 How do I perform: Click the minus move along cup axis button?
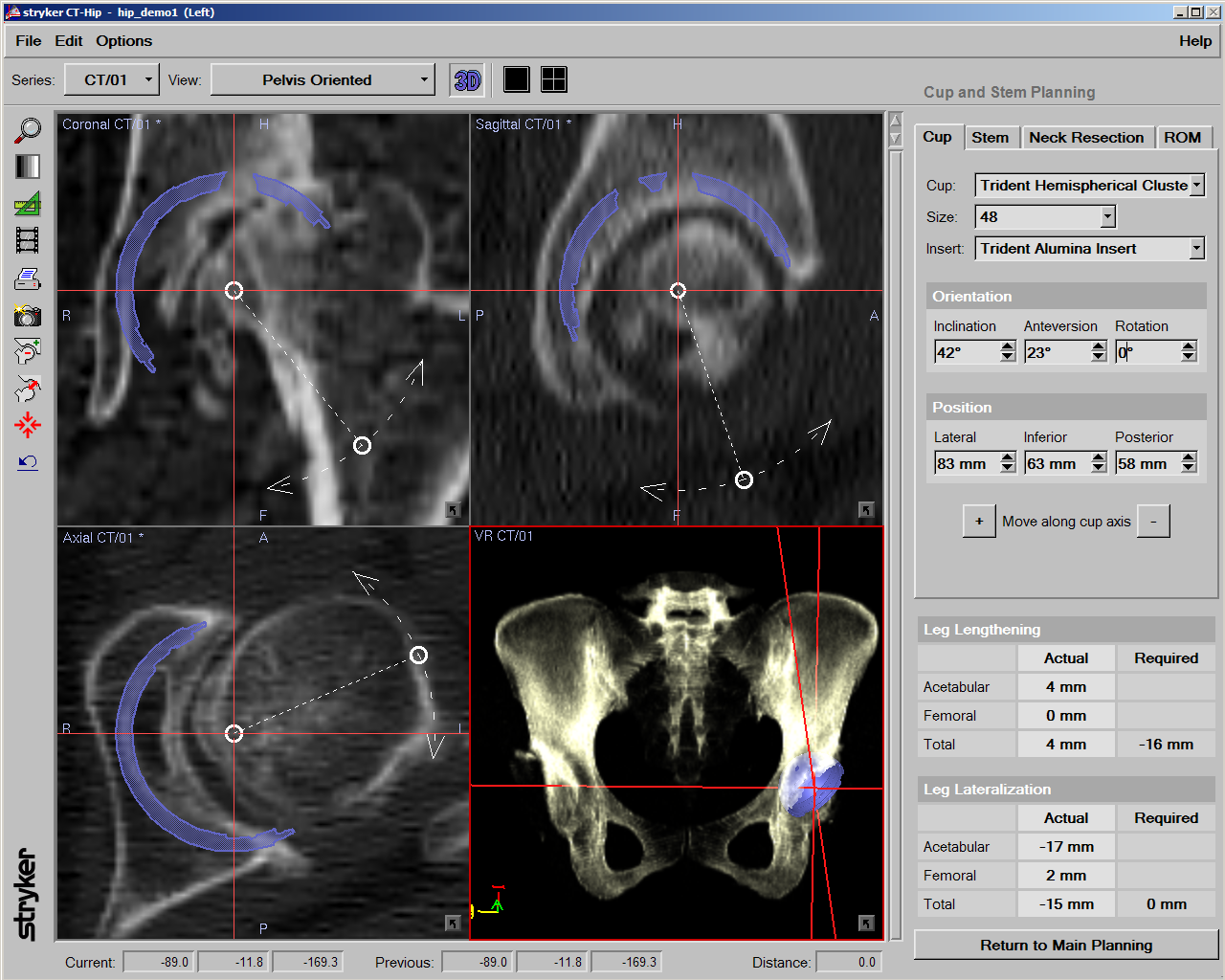pyautogui.click(x=1153, y=522)
